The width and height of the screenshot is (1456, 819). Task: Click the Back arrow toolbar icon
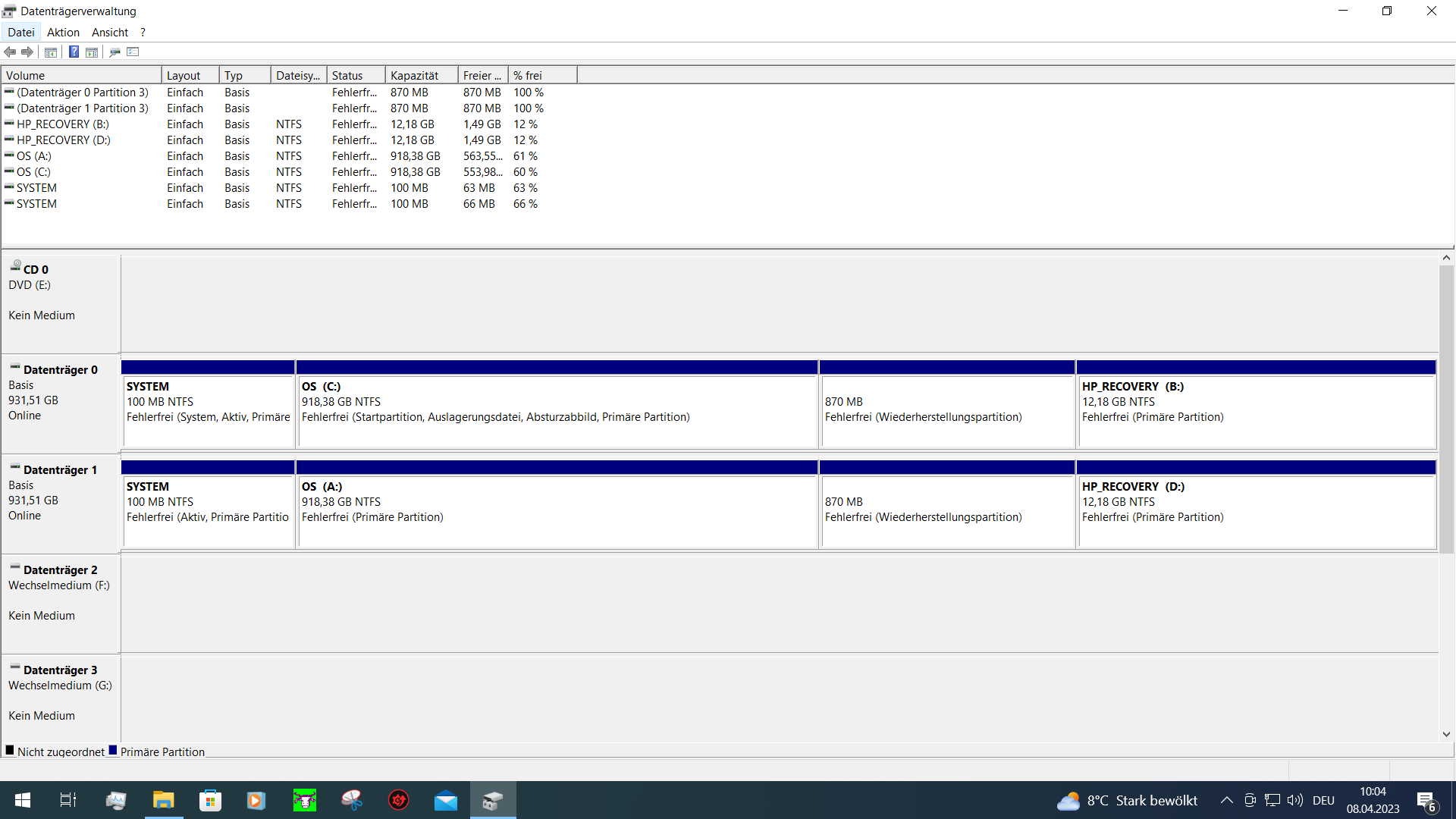pos(10,52)
